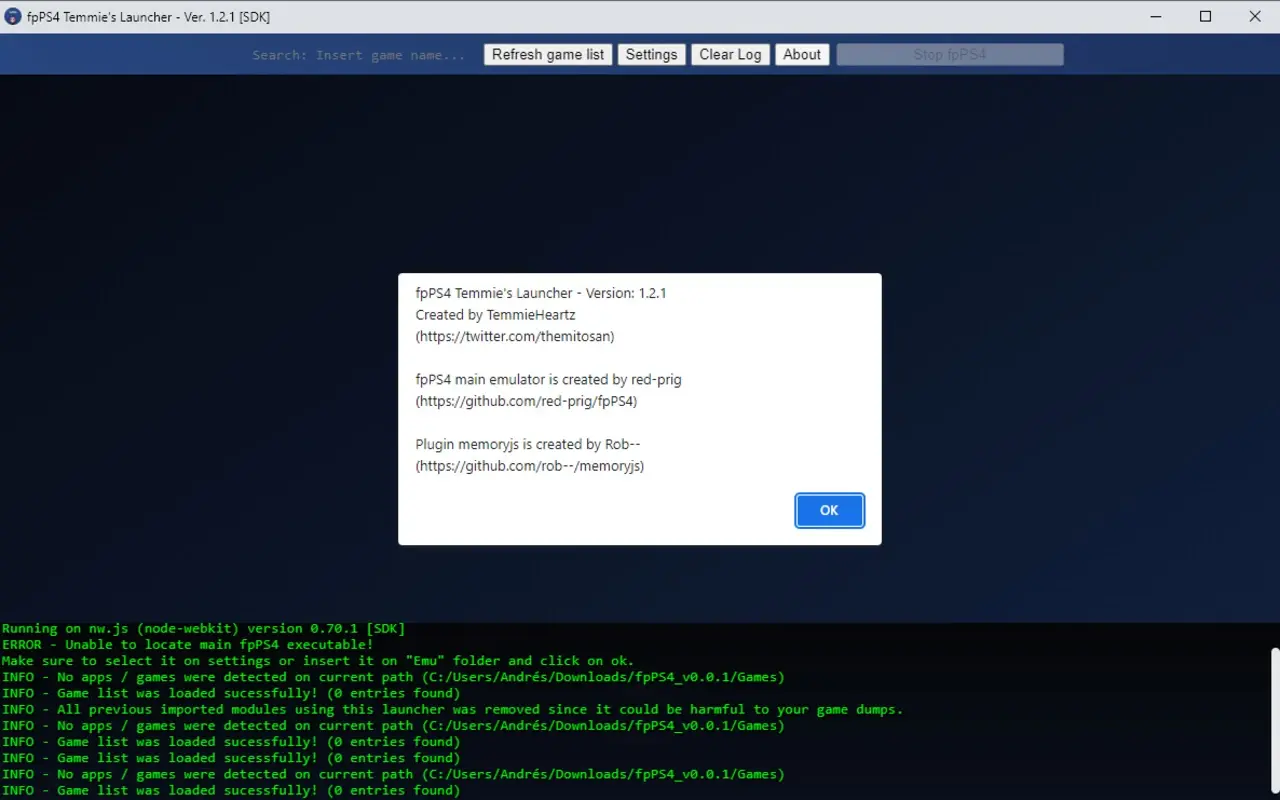
Task: Open Settings from the toolbar
Action: 651,54
